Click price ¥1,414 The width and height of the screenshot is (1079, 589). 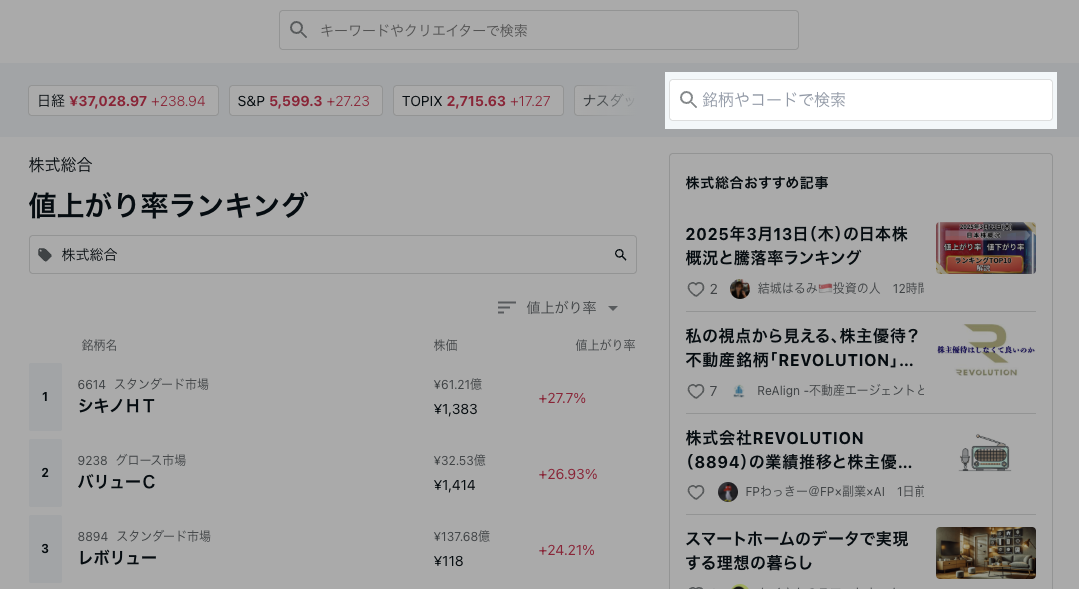coord(455,485)
